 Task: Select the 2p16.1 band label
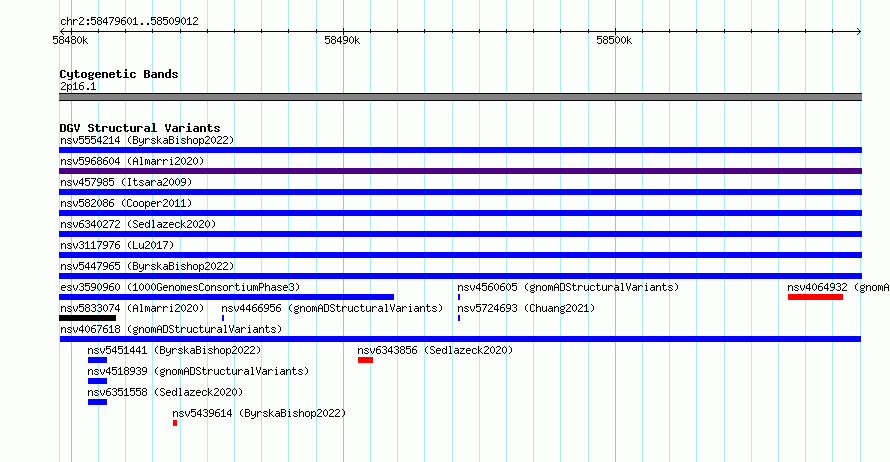pyautogui.click(x=78, y=86)
